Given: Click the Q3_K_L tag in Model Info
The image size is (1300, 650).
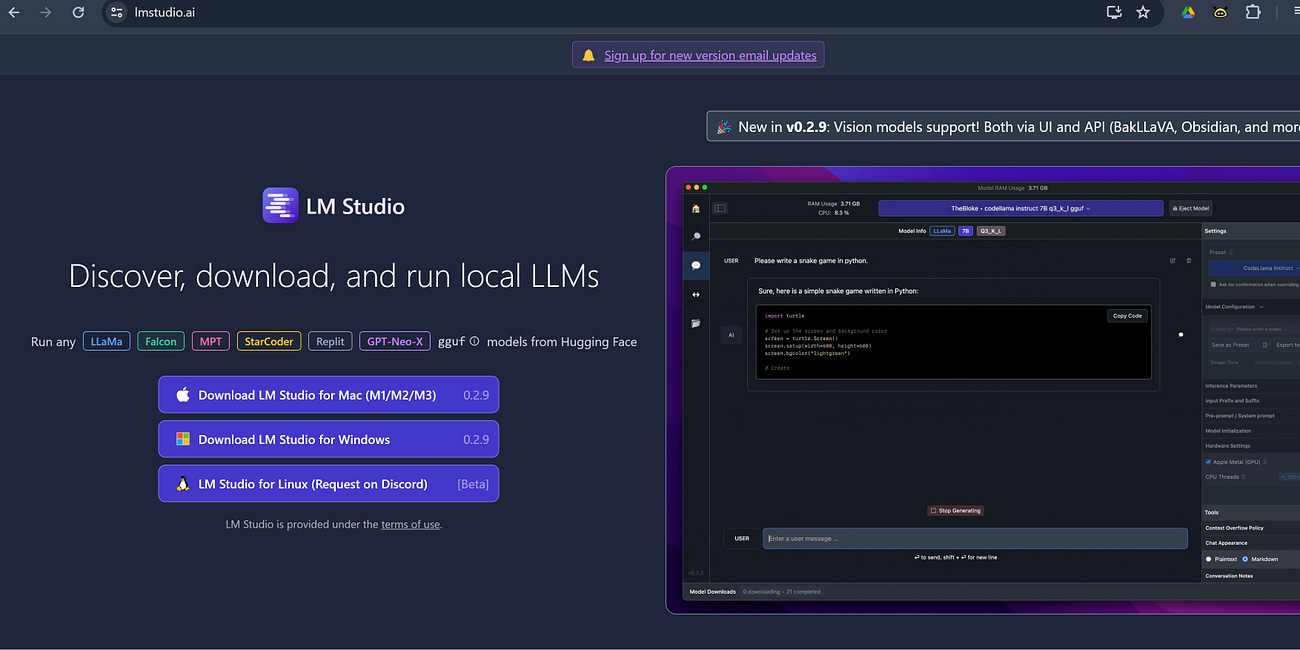Looking at the screenshot, I should [991, 231].
